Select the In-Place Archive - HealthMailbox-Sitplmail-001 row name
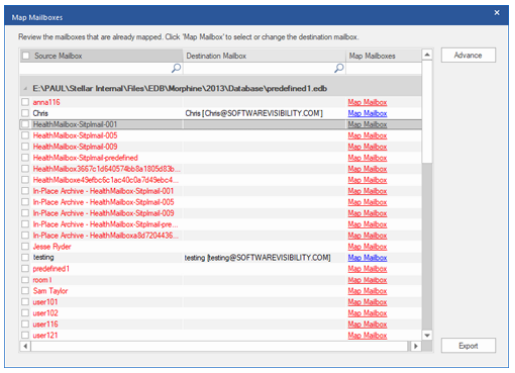Image resolution: width=515 pixels, height=373 pixels. click(103, 191)
